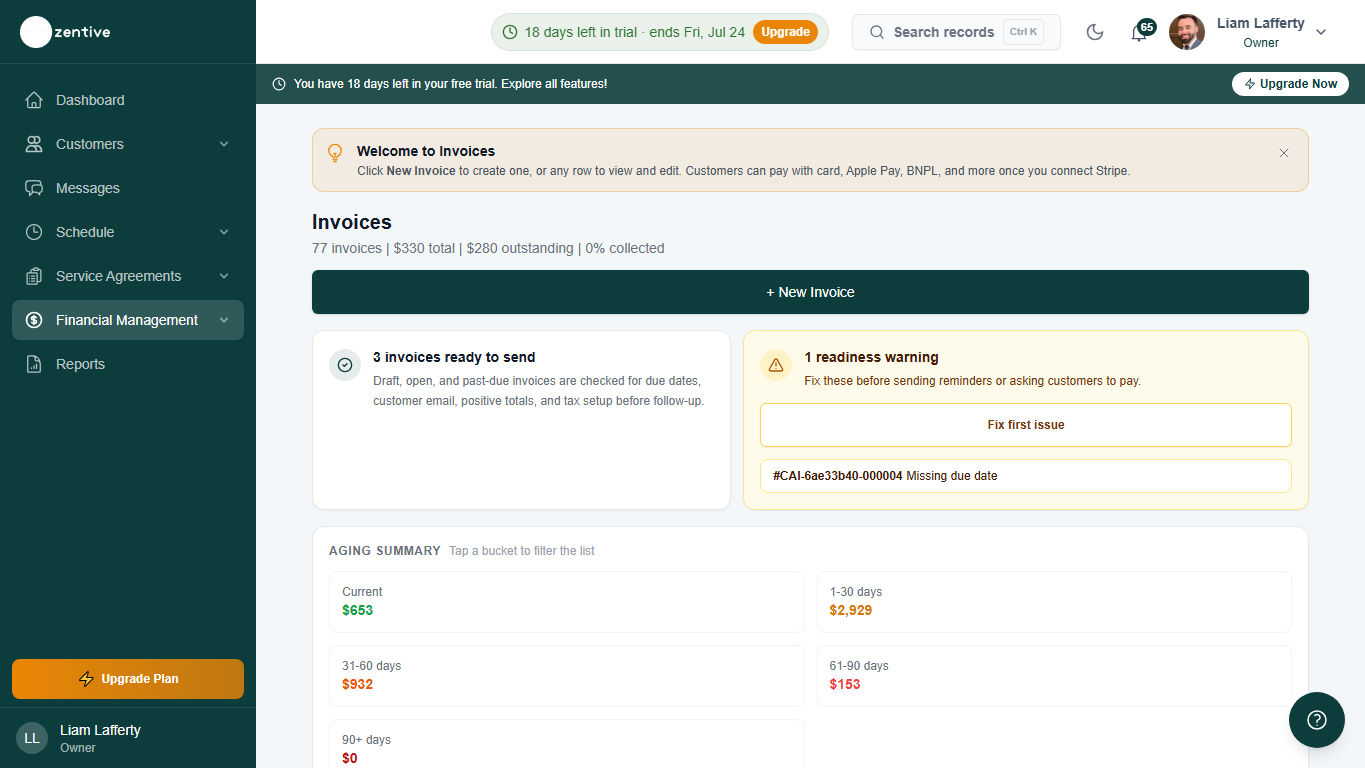Expand the Service Agreements chevron

[224, 276]
